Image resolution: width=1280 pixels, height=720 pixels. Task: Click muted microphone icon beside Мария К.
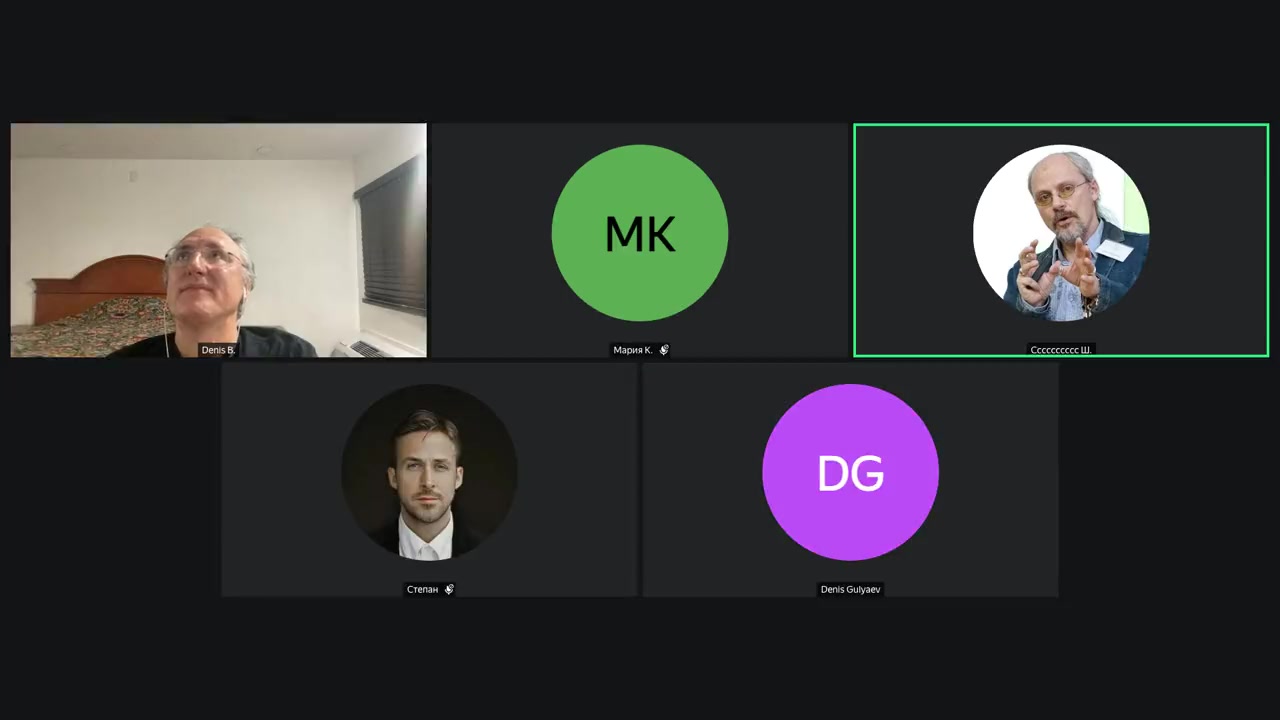coord(663,350)
